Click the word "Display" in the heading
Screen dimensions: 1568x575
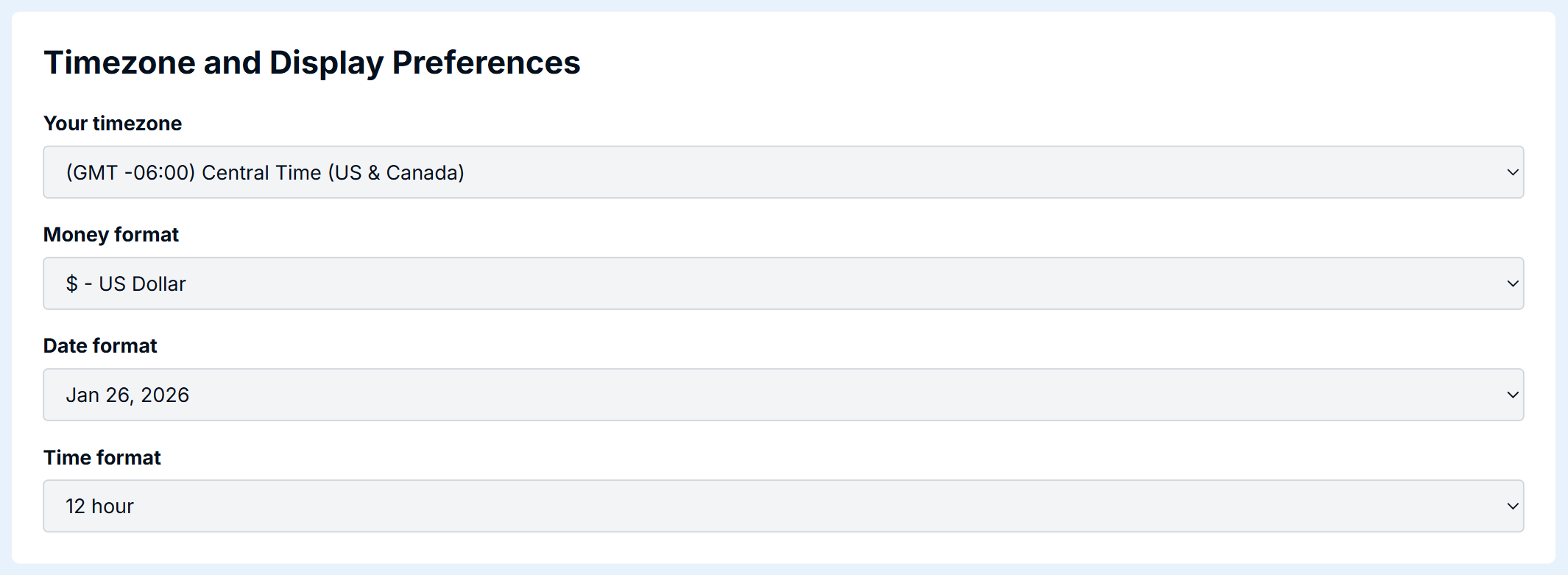coord(326,63)
